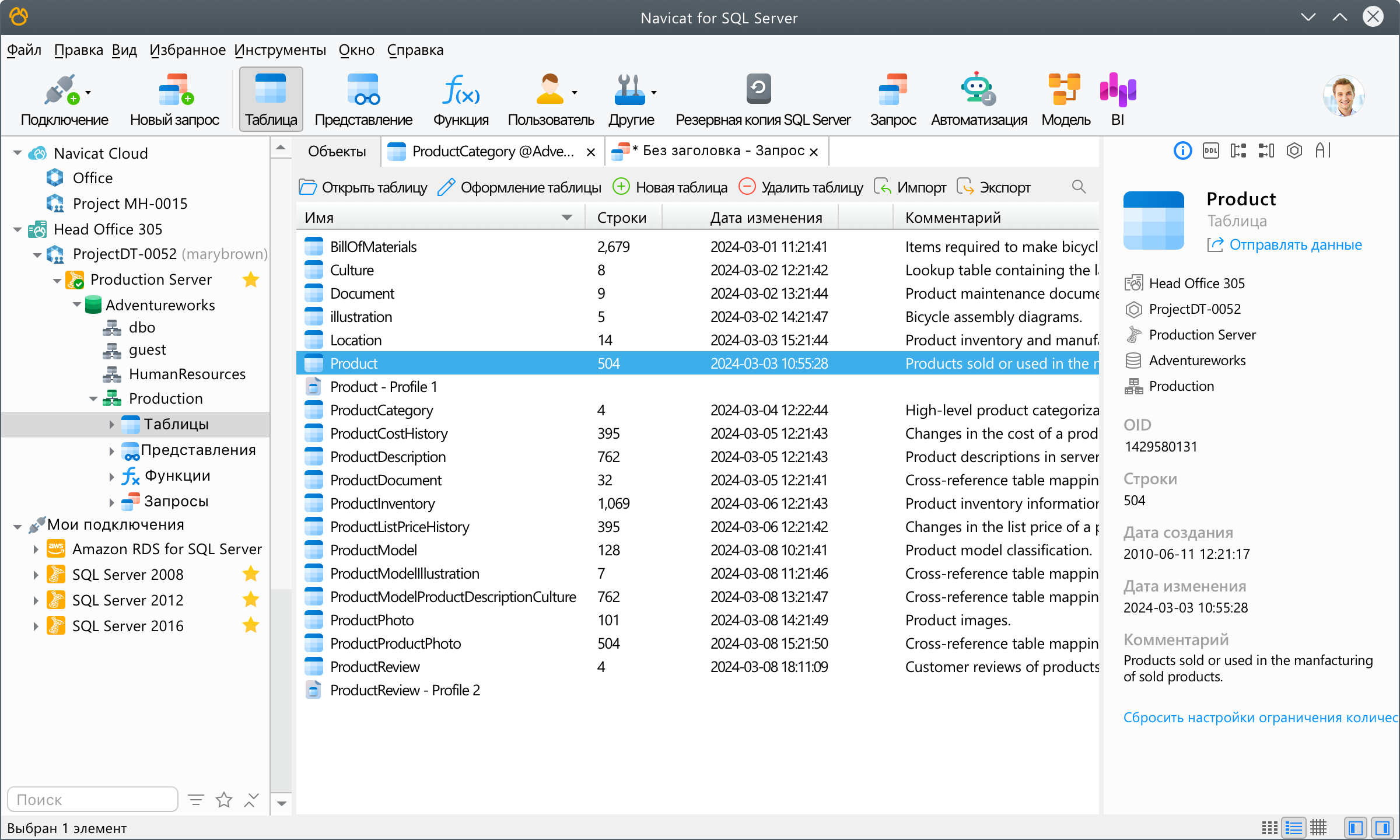
Task: Collapse the Navicat Cloud node
Action: [x=17, y=153]
